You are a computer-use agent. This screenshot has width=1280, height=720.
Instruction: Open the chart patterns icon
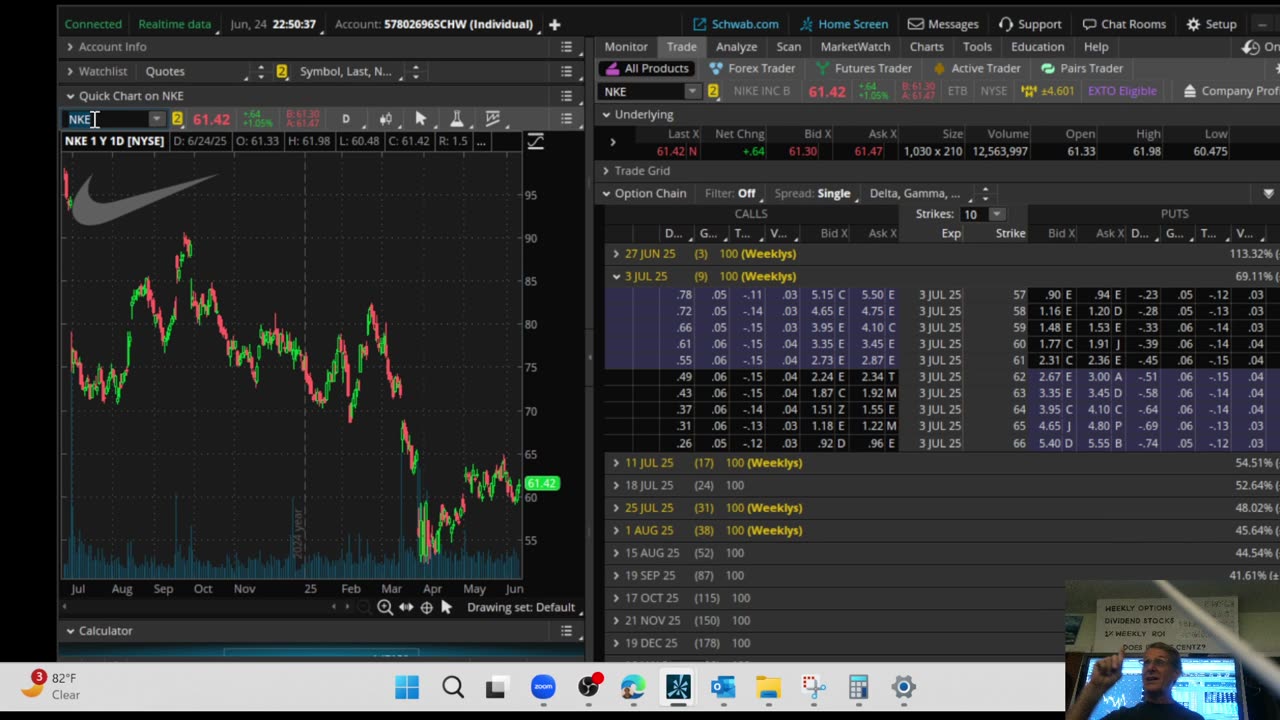(492, 119)
